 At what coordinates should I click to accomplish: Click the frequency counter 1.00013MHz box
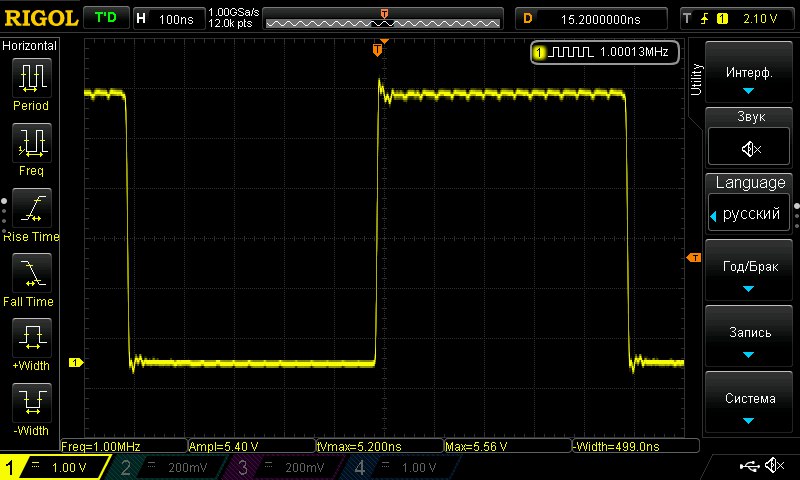point(605,52)
